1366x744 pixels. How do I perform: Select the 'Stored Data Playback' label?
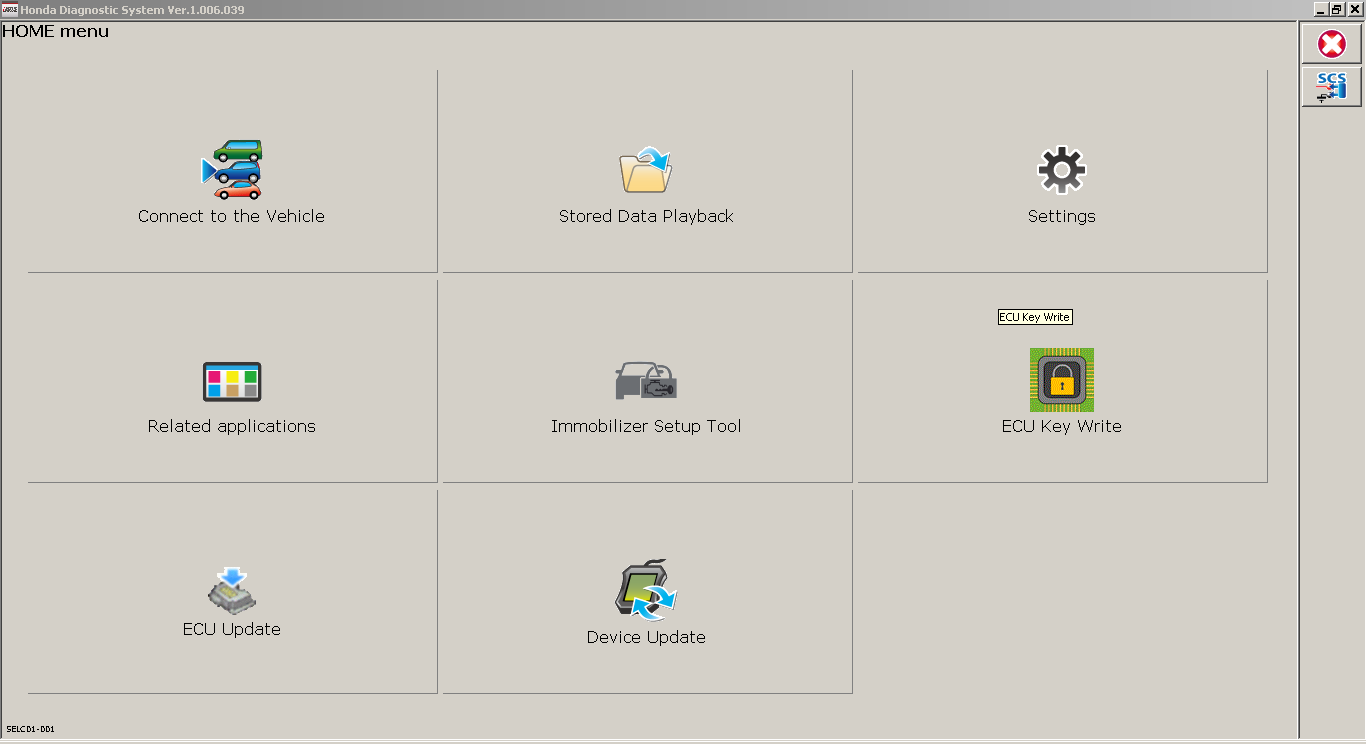(646, 216)
